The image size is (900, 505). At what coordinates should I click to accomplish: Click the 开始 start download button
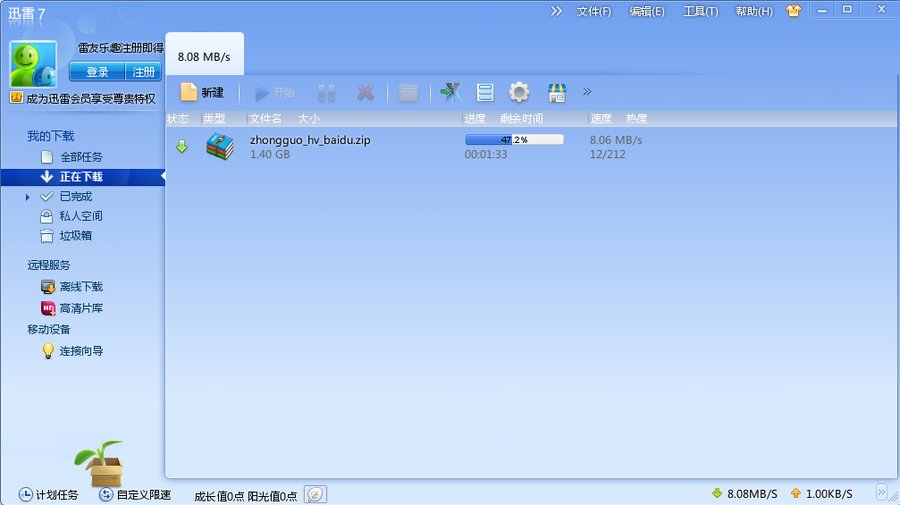click(x=274, y=92)
